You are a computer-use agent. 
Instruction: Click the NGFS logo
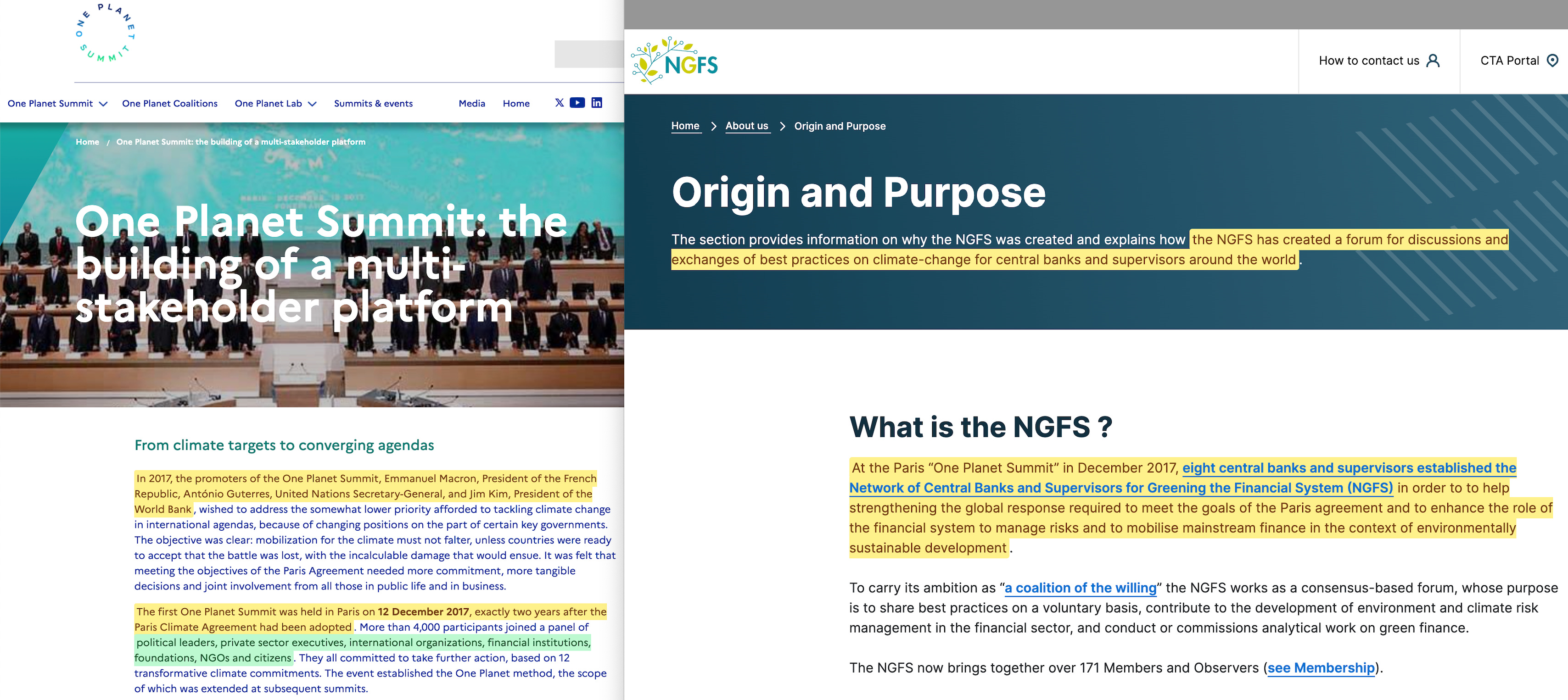coord(674,61)
